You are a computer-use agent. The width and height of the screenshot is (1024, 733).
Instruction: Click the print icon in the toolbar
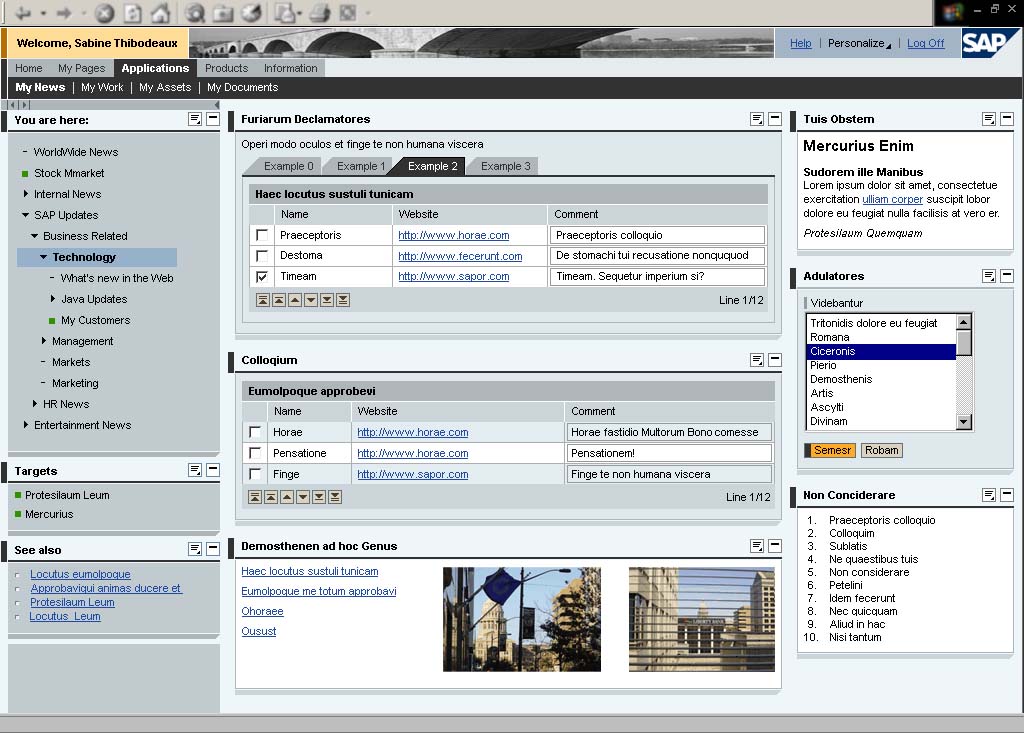[x=319, y=13]
